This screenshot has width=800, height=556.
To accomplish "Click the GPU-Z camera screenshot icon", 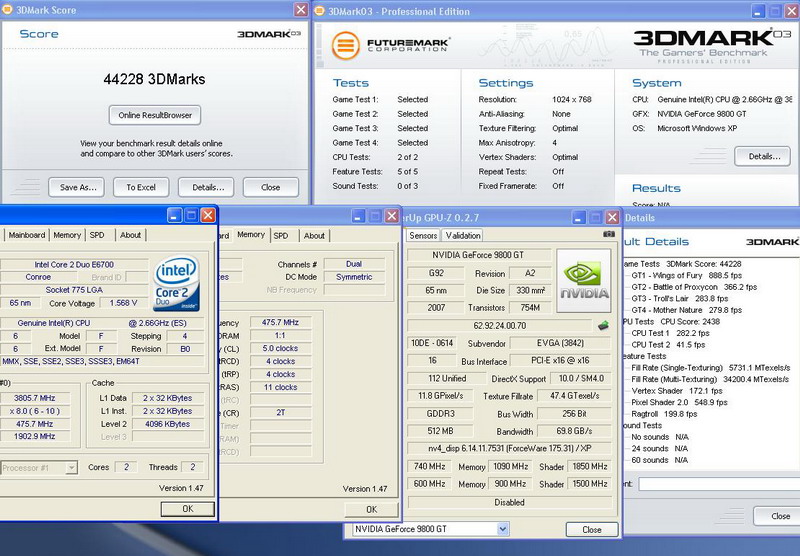I will [x=609, y=234].
